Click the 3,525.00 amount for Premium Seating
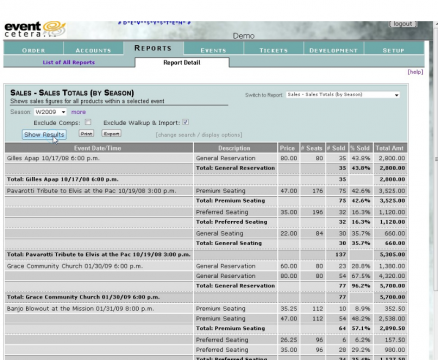Image resolution: width=438 pixels, height=360 pixels. tap(392, 191)
